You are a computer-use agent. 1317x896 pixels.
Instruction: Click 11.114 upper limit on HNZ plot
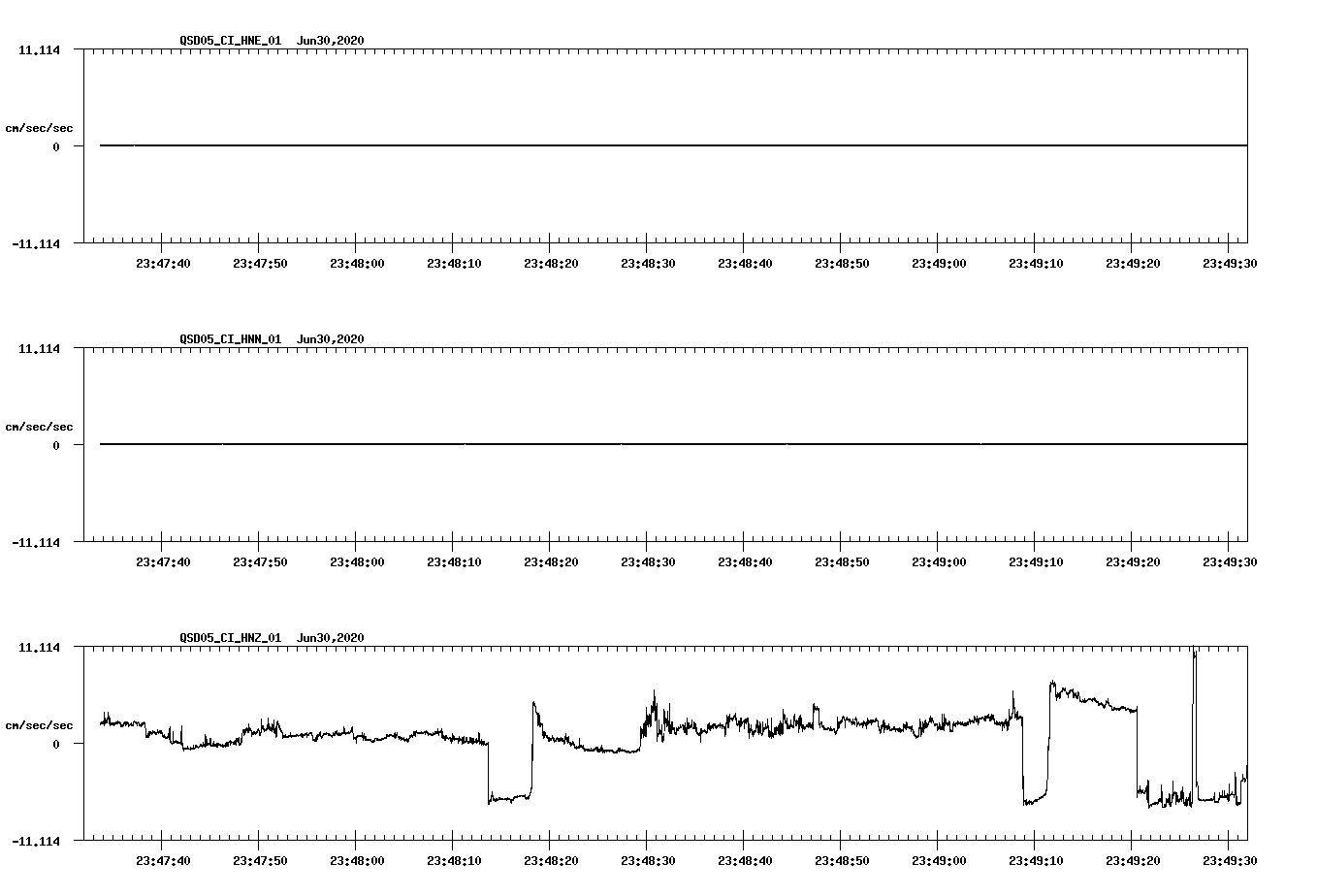39,647
